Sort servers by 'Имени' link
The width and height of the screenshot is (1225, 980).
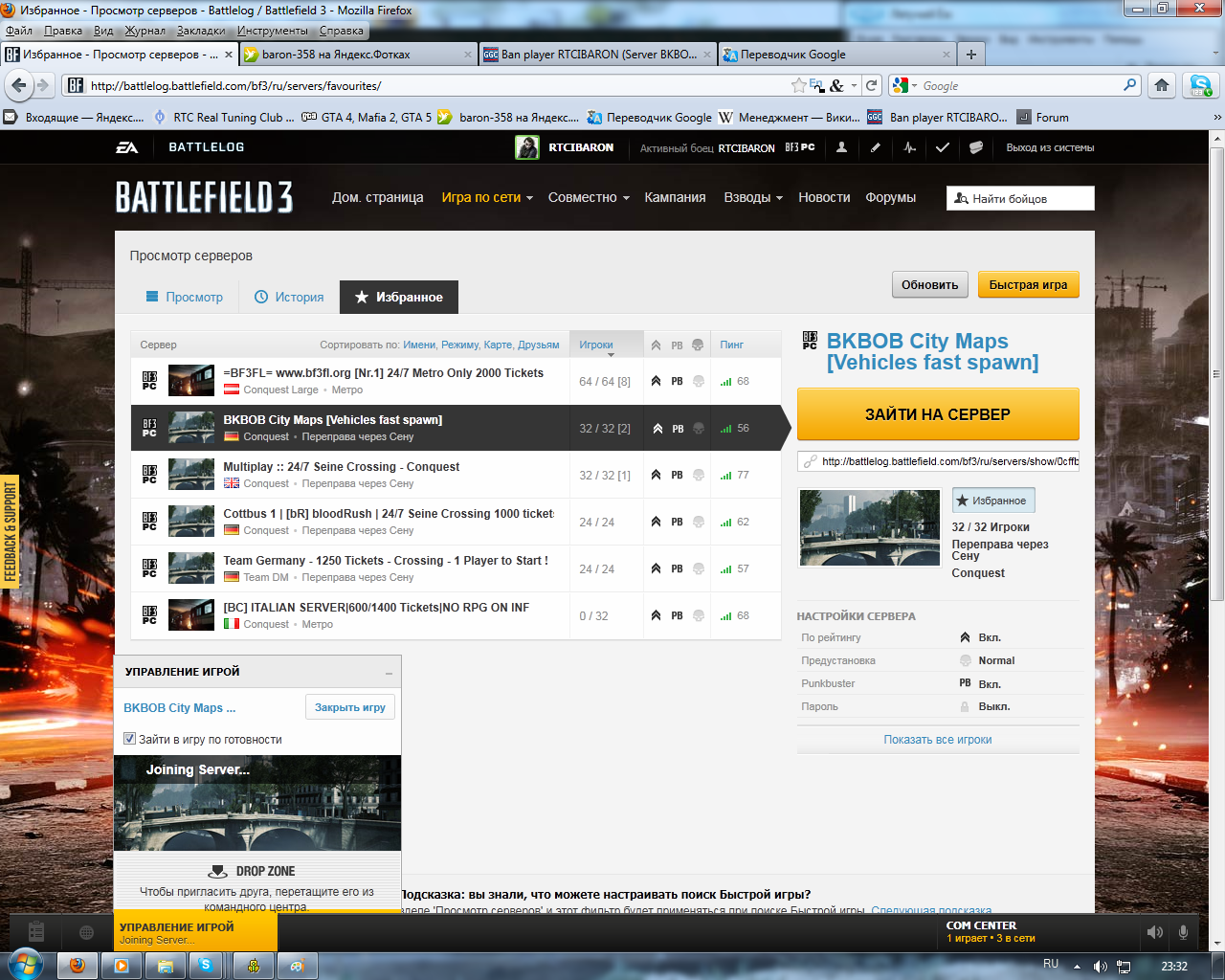click(x=419, y=345)
